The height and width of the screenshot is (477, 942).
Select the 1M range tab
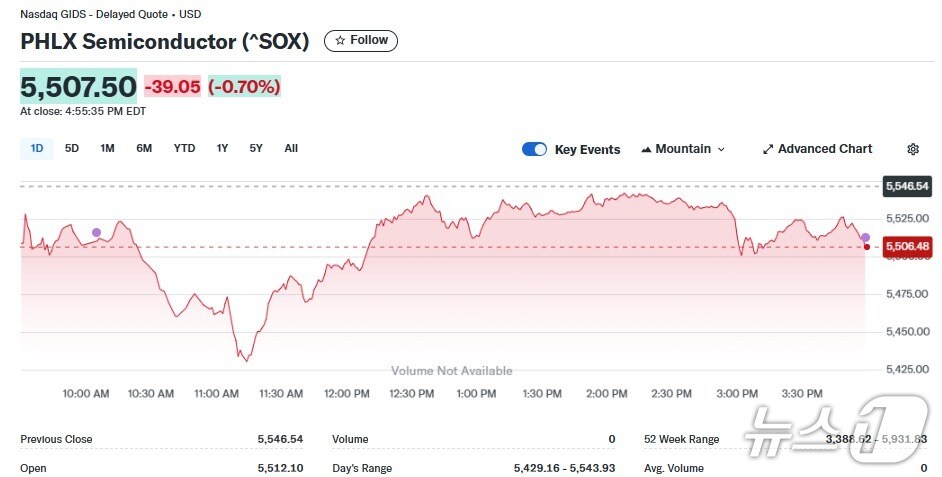click(107, 148)
